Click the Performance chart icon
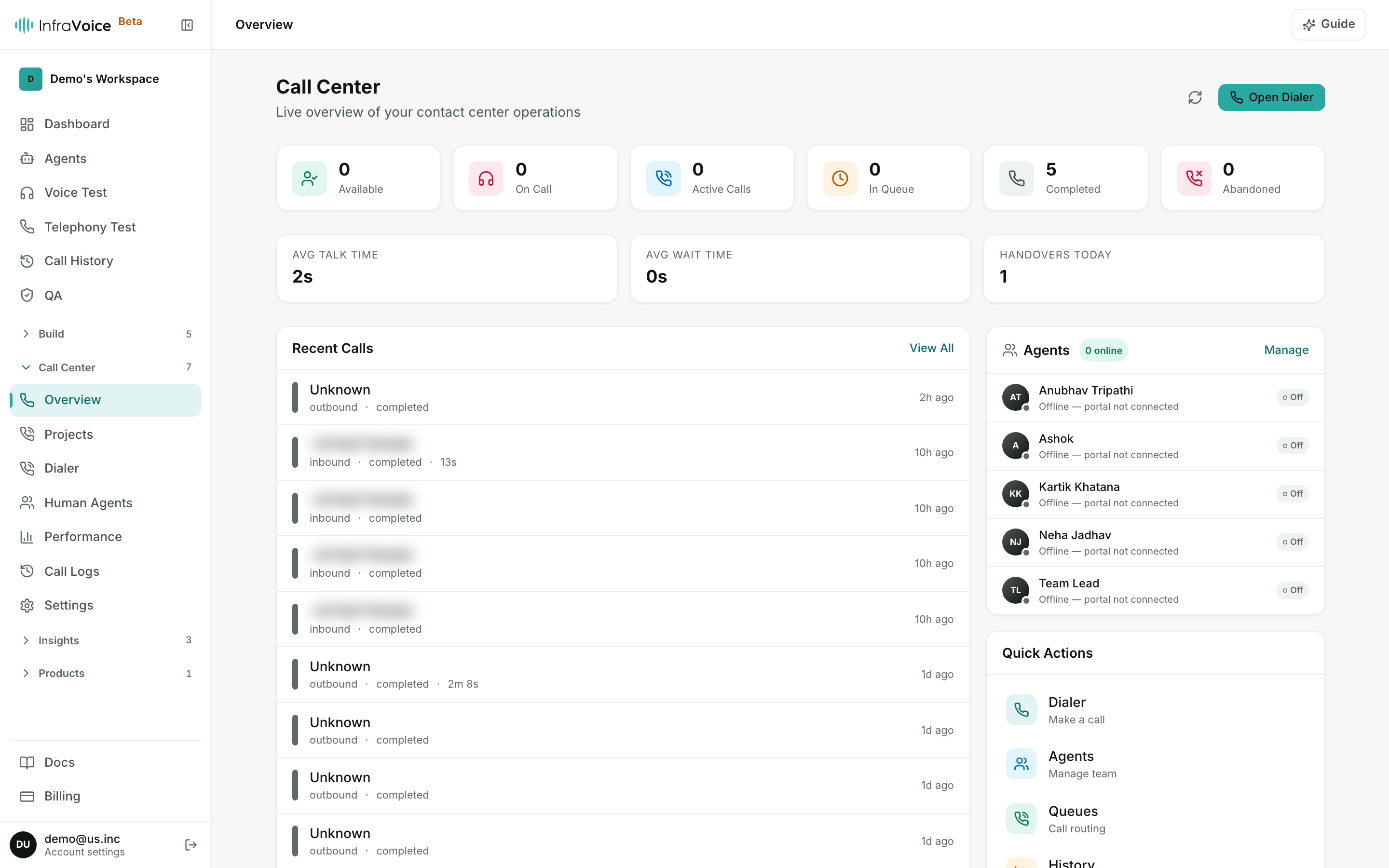 point(27,537)
